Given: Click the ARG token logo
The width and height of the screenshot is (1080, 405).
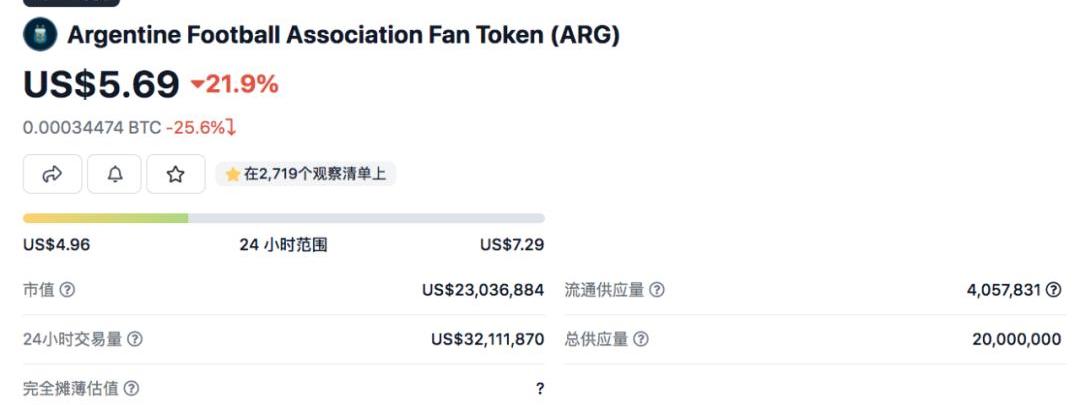Looking at the screenshot, I should [39, 35].
